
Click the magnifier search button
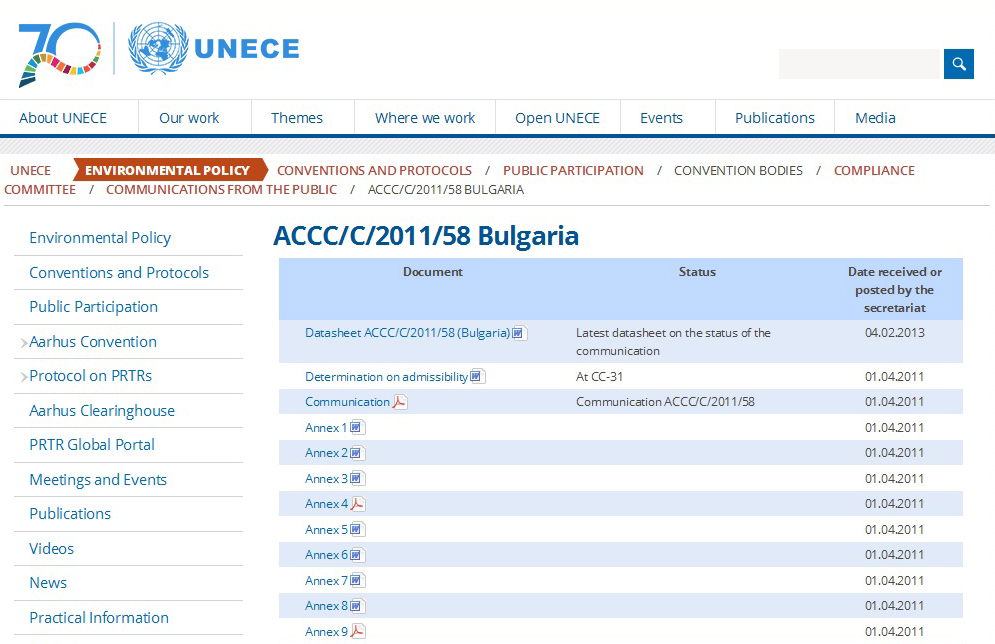958,64
